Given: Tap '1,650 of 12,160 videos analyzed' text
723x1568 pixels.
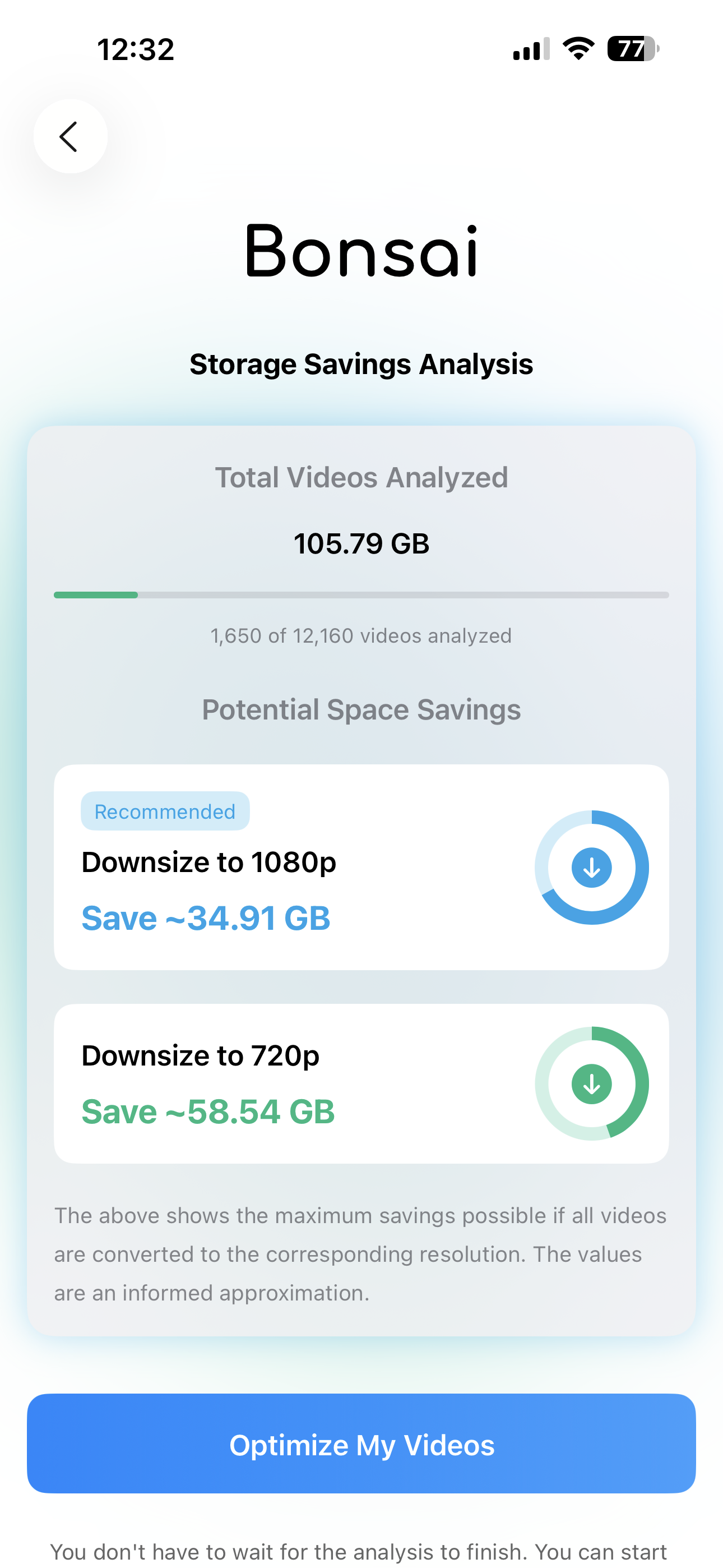Looking at the screenshot, I should coord(361,635).
